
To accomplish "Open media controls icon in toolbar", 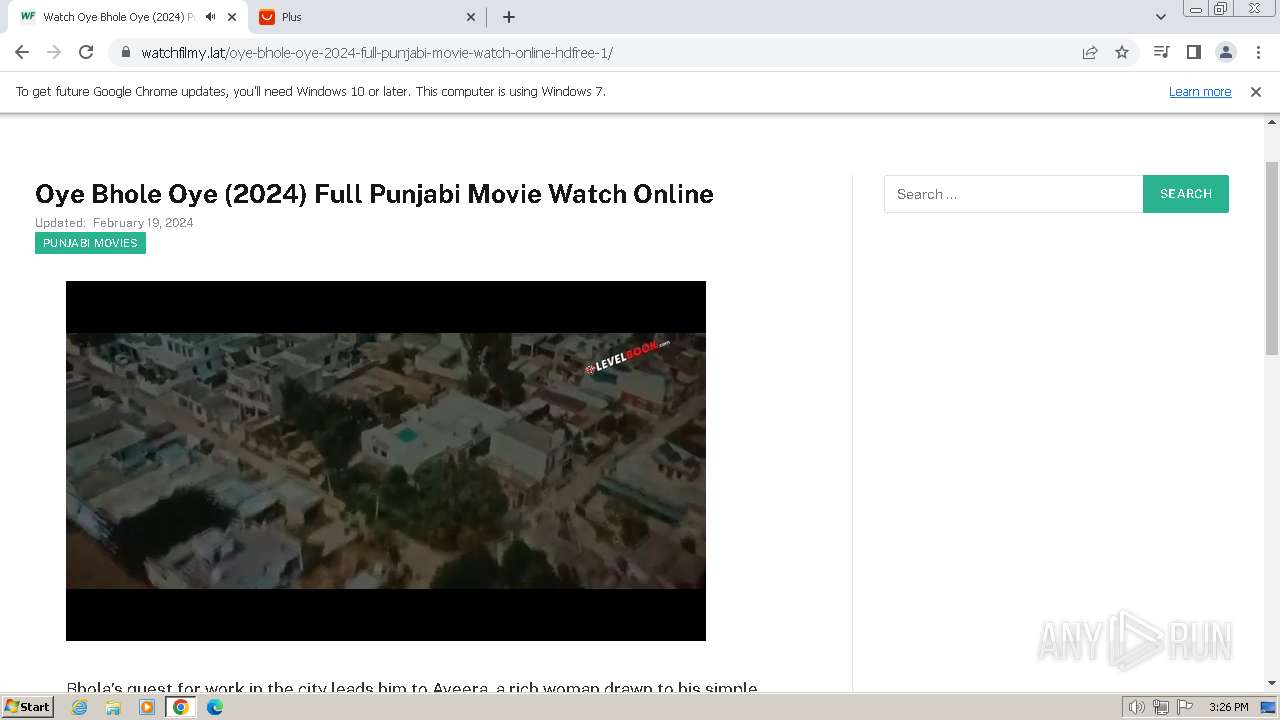I will [x=1161, y=52].
